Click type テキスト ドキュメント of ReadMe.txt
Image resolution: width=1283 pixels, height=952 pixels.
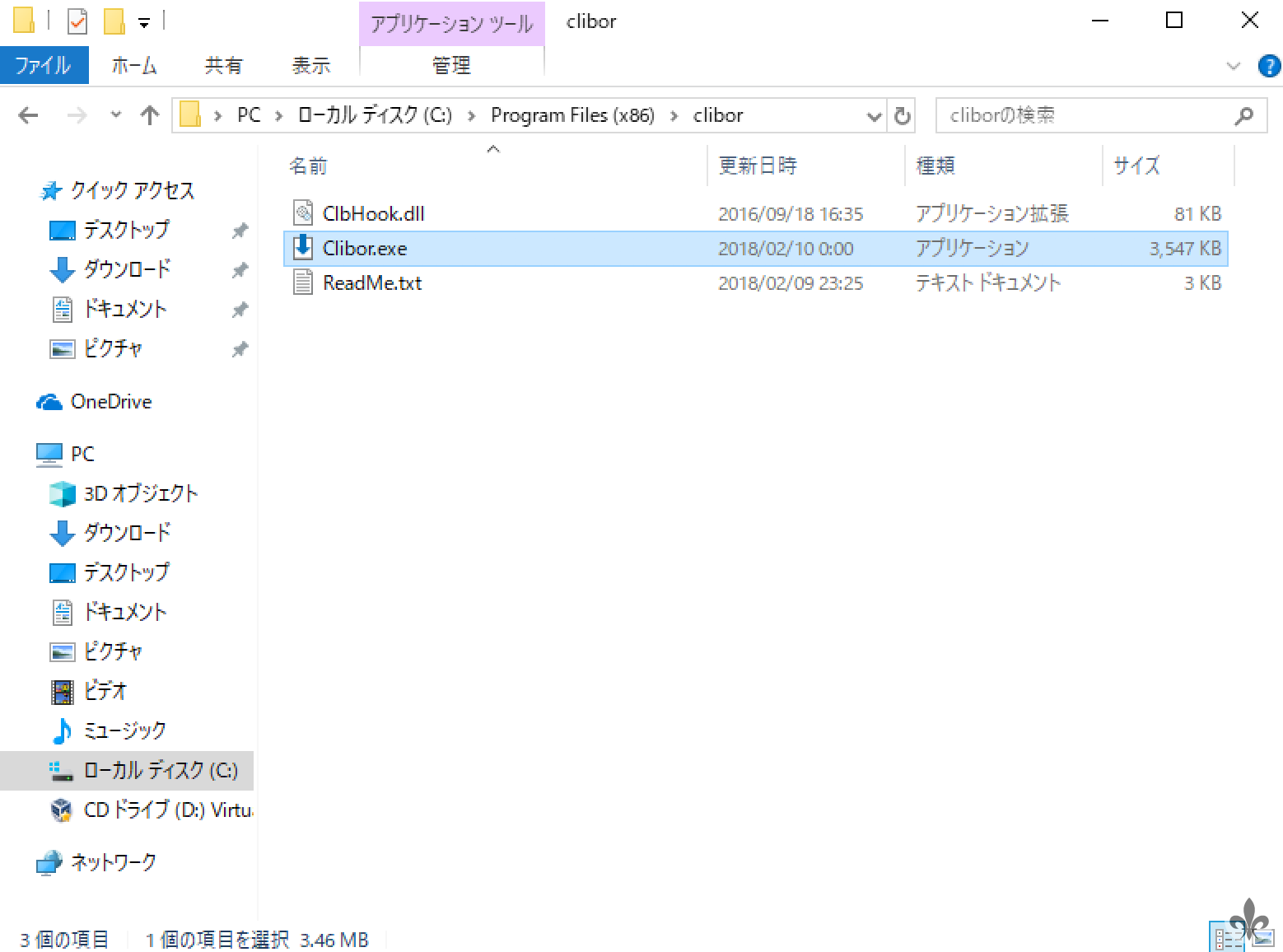click(988, 283)
